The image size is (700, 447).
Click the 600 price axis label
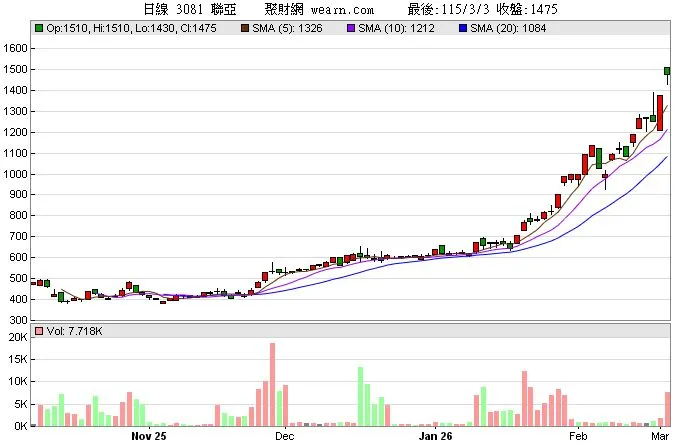click(18, 257)
